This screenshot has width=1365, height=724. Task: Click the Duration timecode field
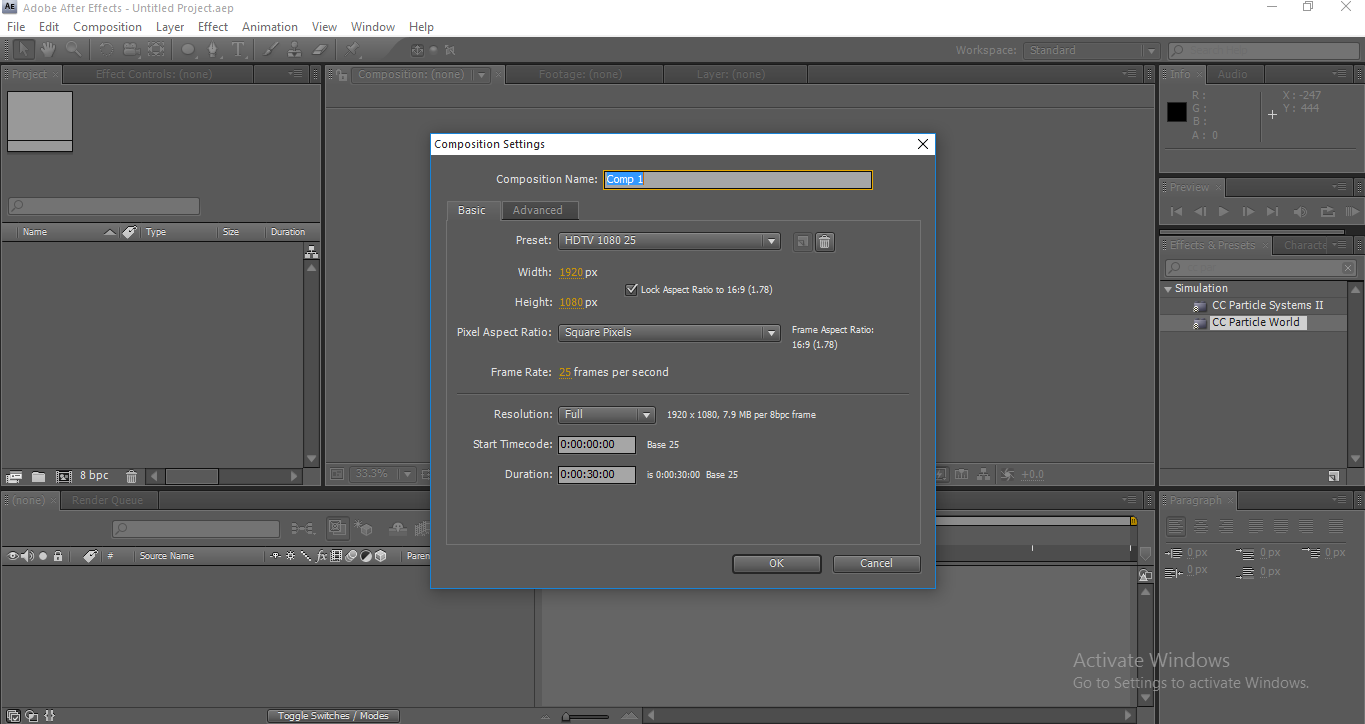coord(596,475)
